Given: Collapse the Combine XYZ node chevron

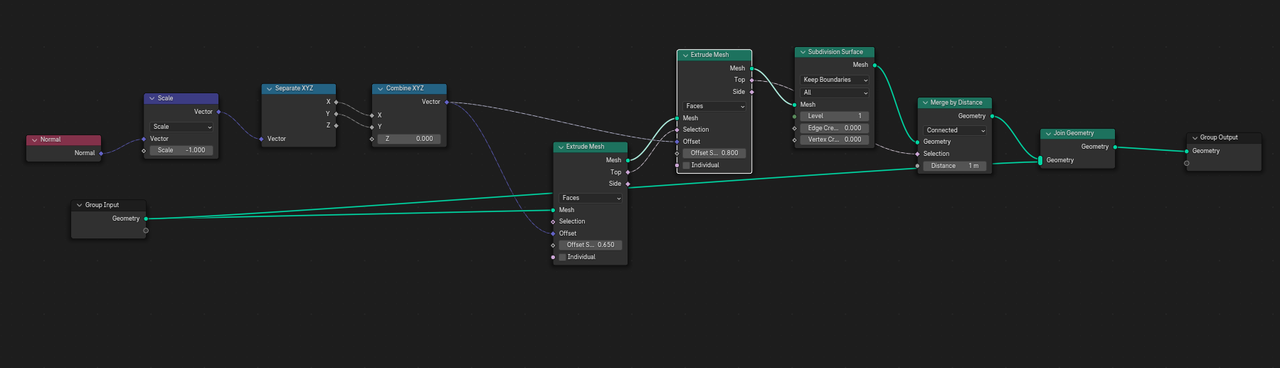Looking at the screenshot, I should 380,89.
